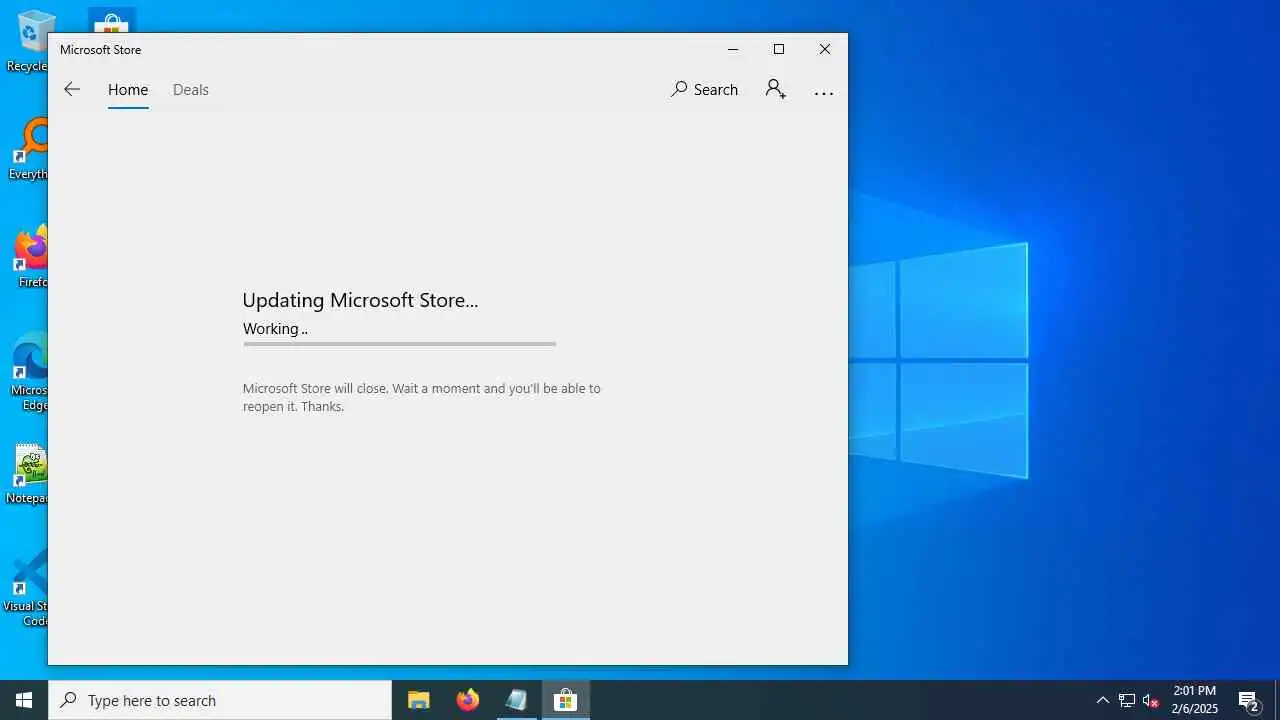Viewport: 1280px width, 720px height.
Task: Click the muted volume tray icon
Action: 1151,700
